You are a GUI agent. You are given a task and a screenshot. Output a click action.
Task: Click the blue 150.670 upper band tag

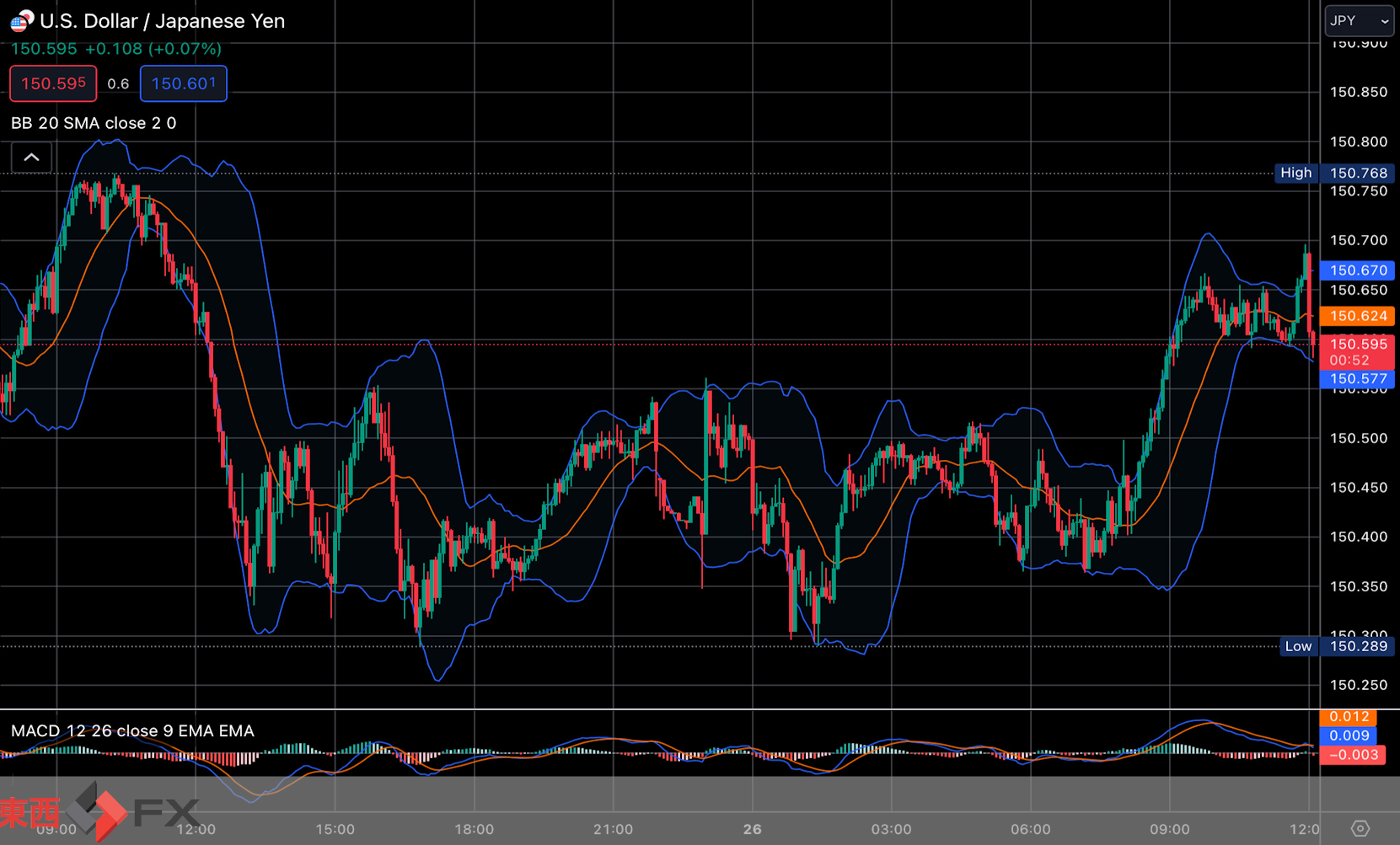click(x=1357, y=270)
